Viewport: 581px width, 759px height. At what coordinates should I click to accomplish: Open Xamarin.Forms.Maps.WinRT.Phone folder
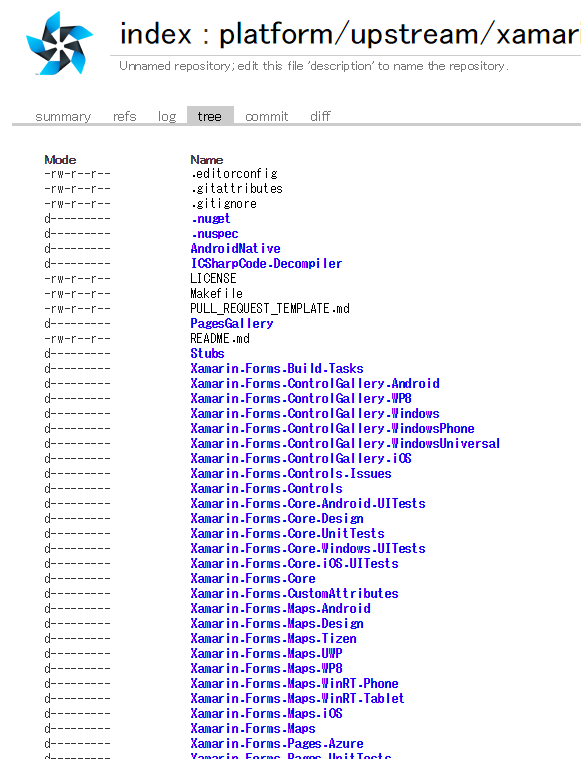point(294,683)
